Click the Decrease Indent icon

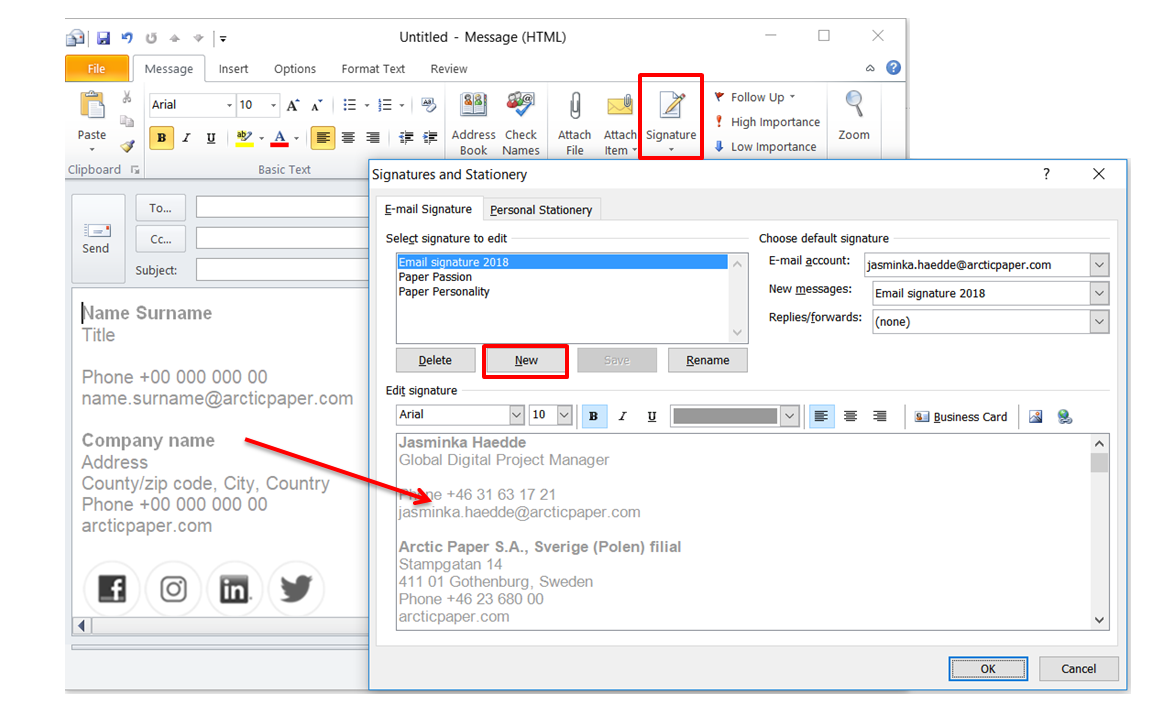click(405, 138)
